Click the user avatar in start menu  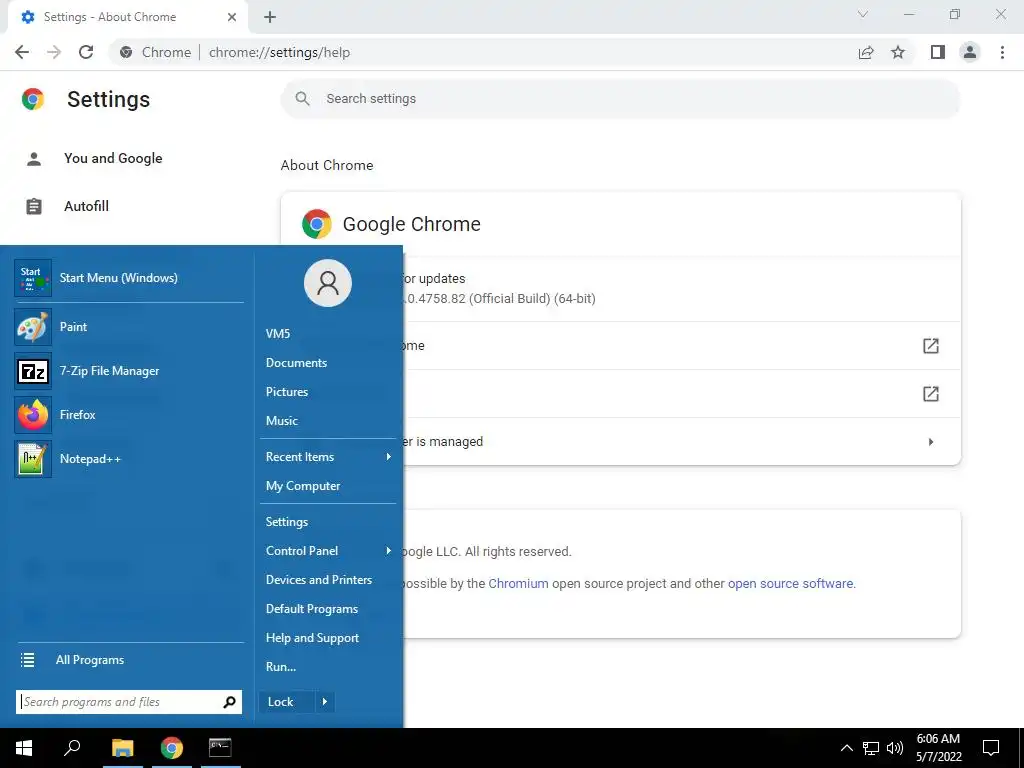pyautogui.click(x=328, y=283)
